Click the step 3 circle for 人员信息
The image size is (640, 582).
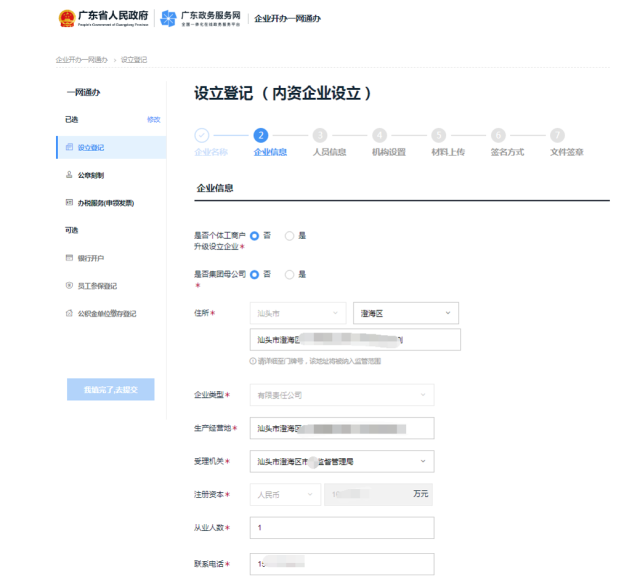(x=320, y=135)
